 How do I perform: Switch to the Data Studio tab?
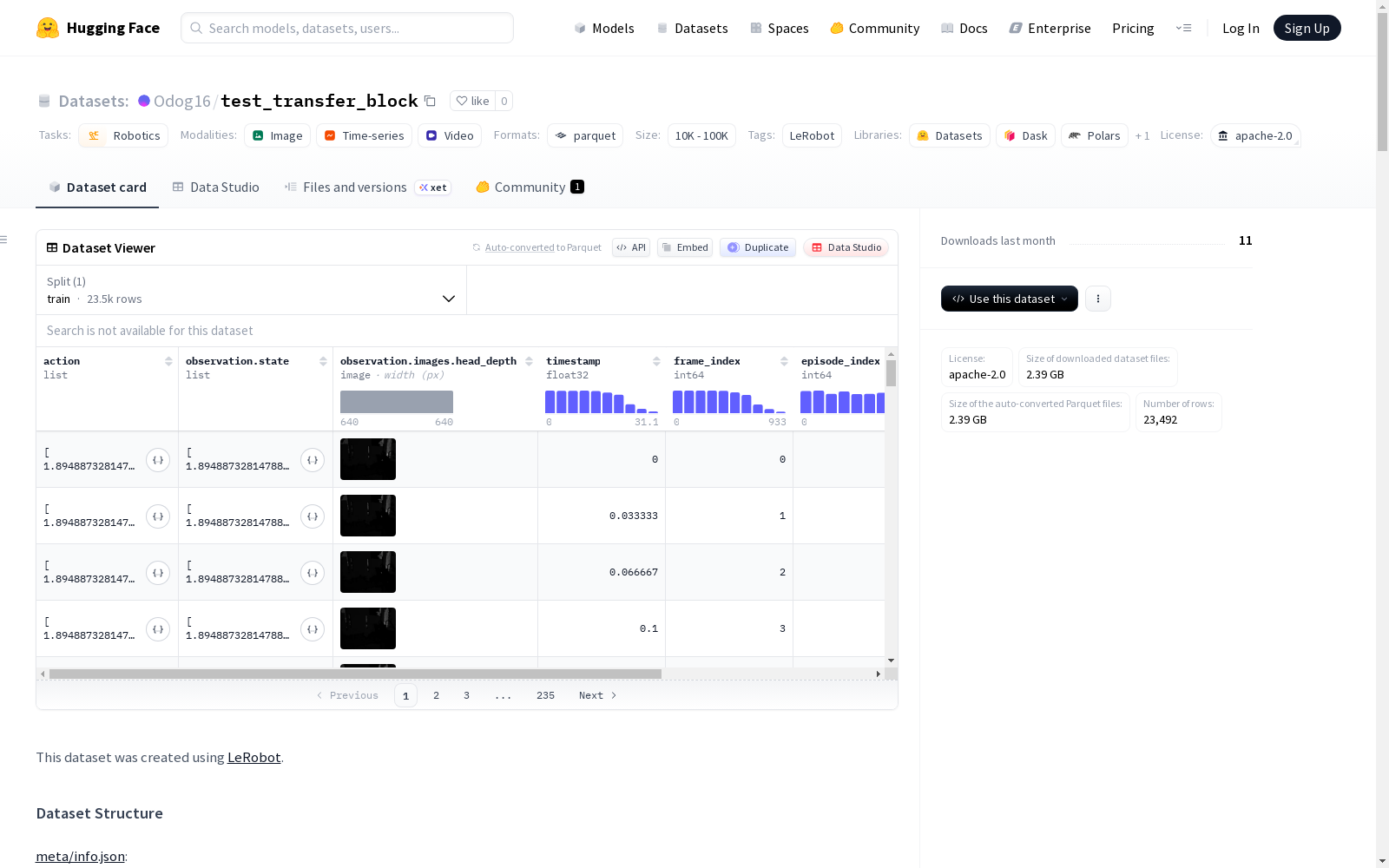click(215, 187)
